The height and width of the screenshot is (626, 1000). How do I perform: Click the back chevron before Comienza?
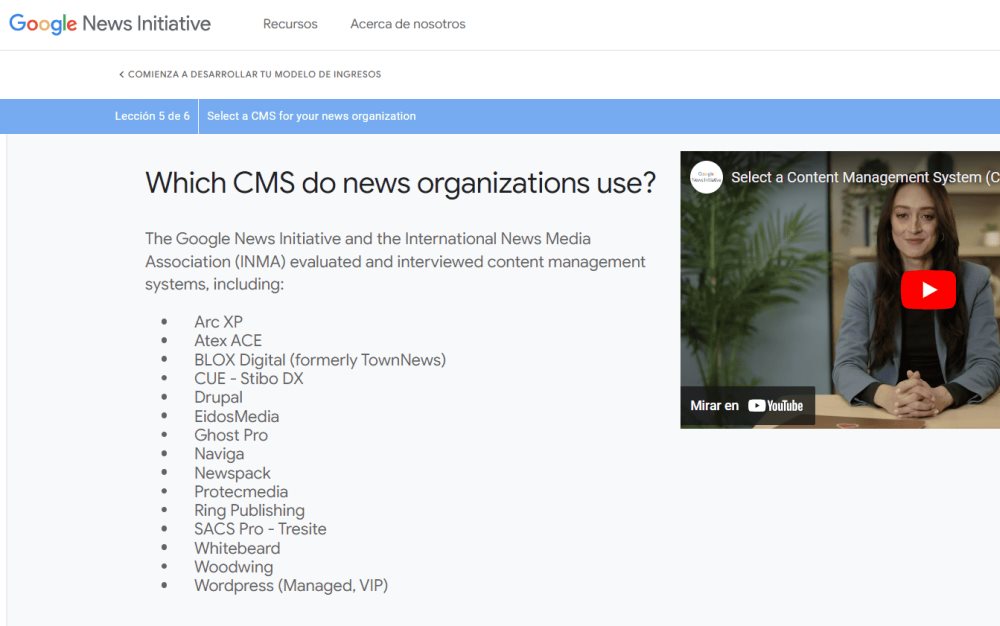click(x=121, y=75)
